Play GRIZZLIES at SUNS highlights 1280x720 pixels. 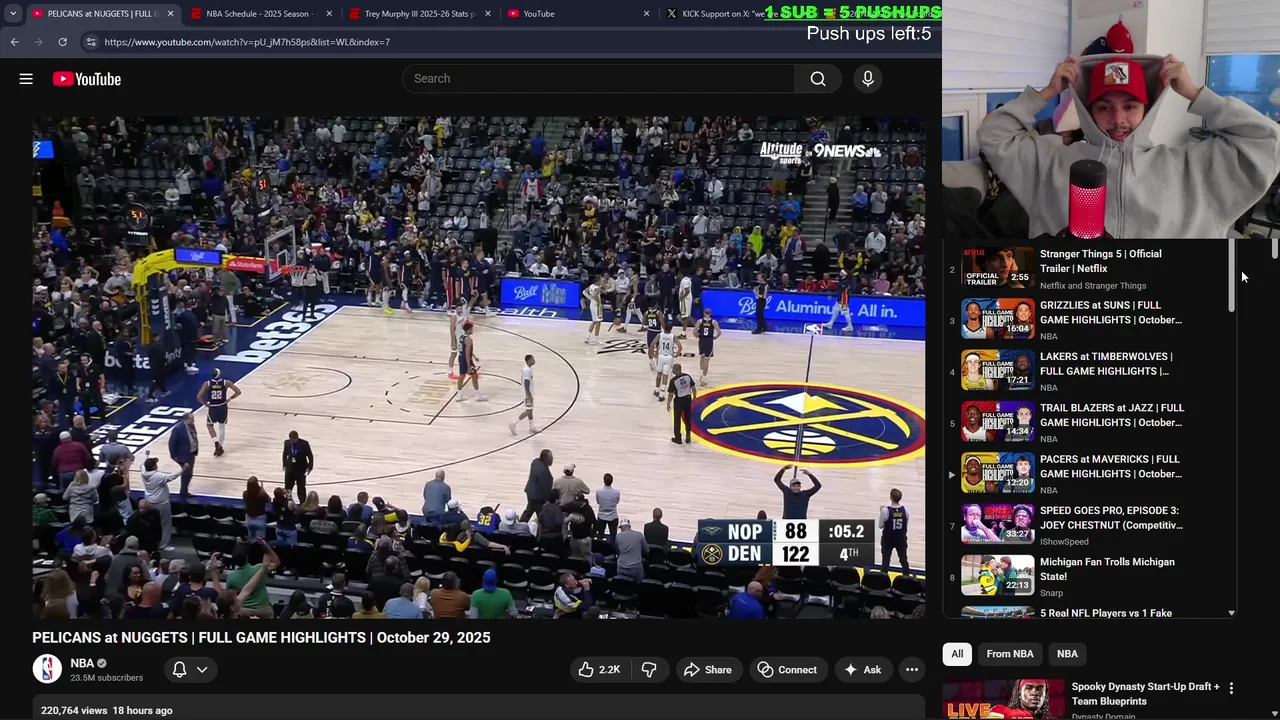coord(1110,312)
